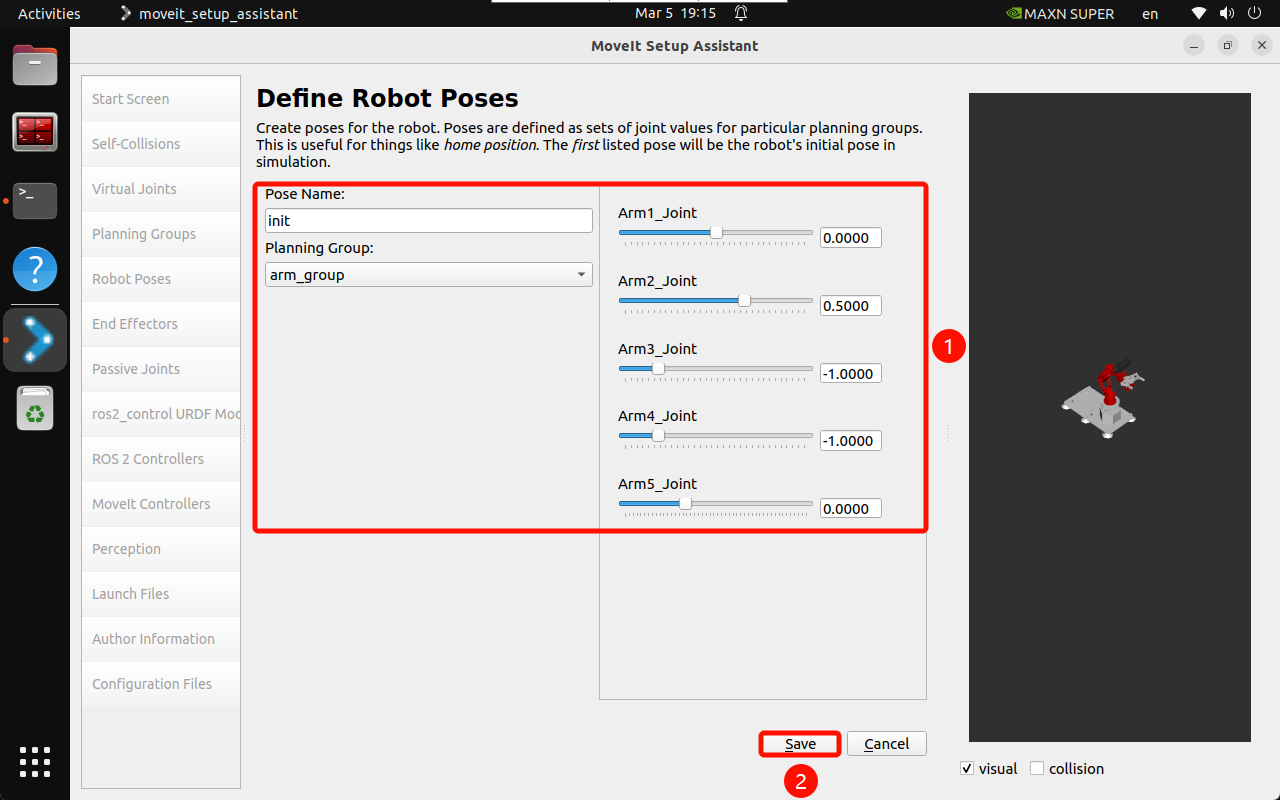Open the Activities overview
This screenshot has width=1280, height=800.
click(49, 14)
